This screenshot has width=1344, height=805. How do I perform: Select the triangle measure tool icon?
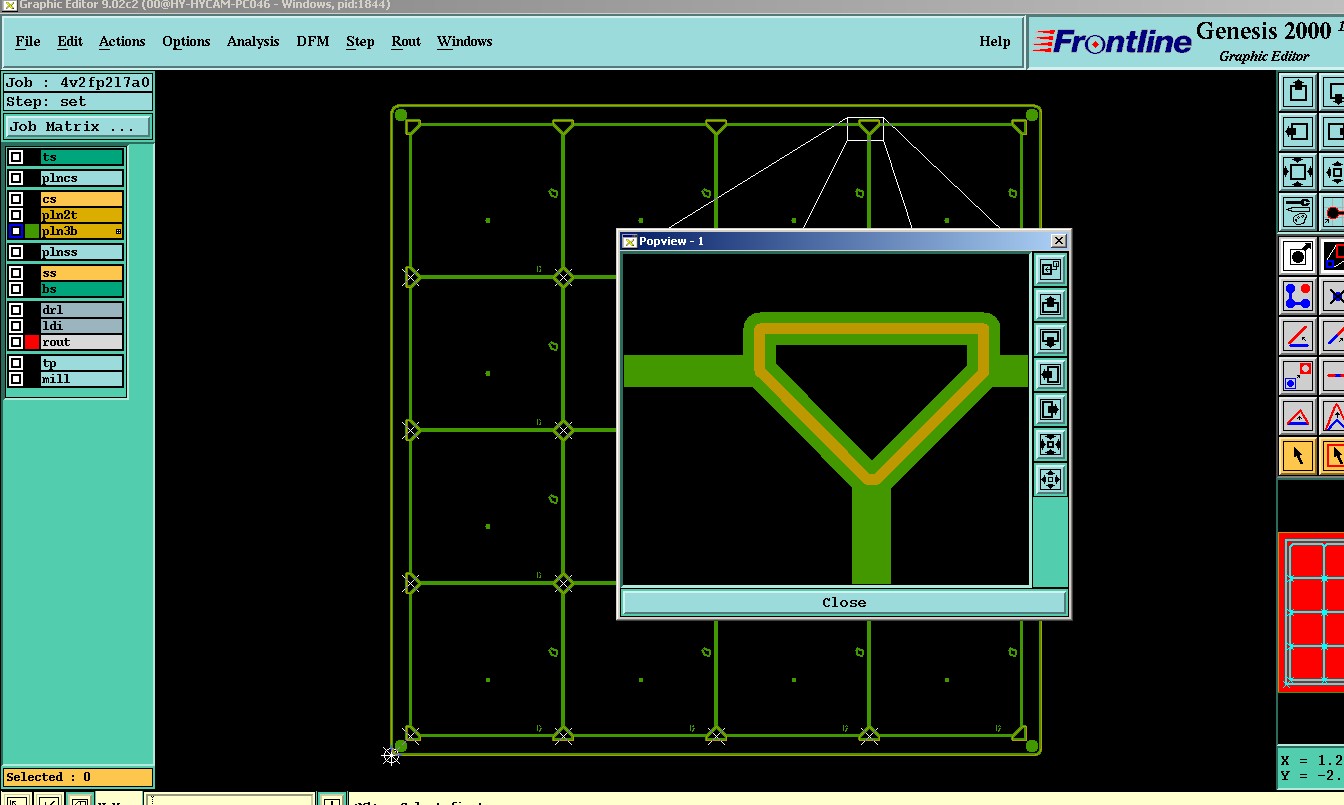(x=1298, y=416)
